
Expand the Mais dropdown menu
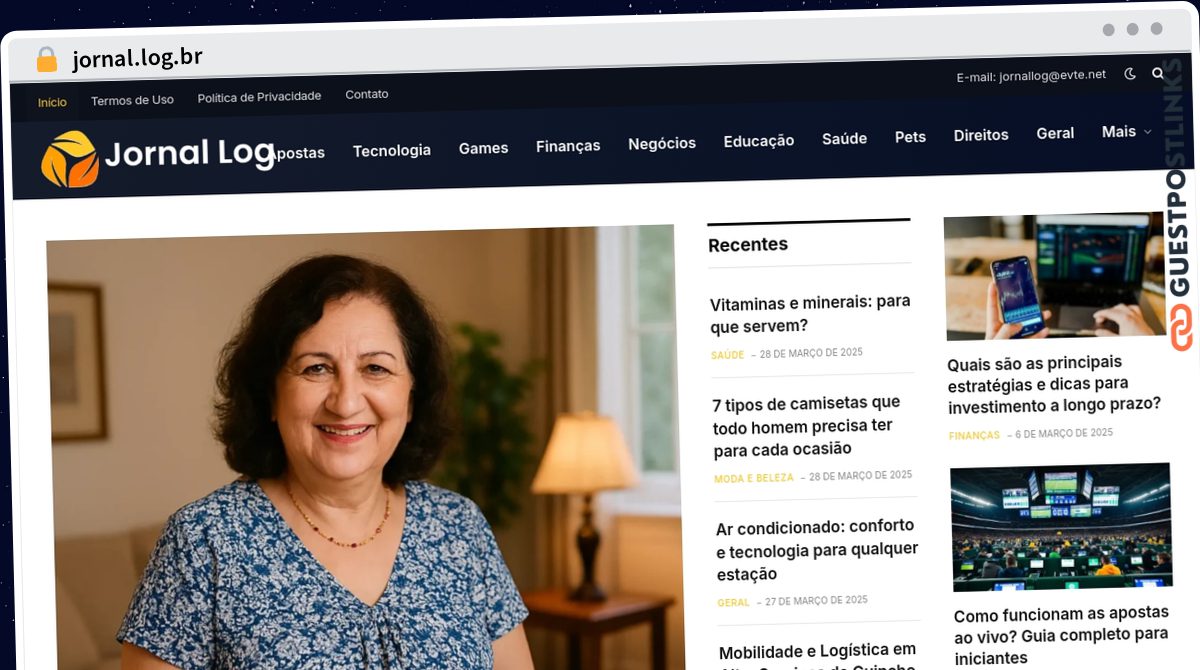tap(1126, 132)
